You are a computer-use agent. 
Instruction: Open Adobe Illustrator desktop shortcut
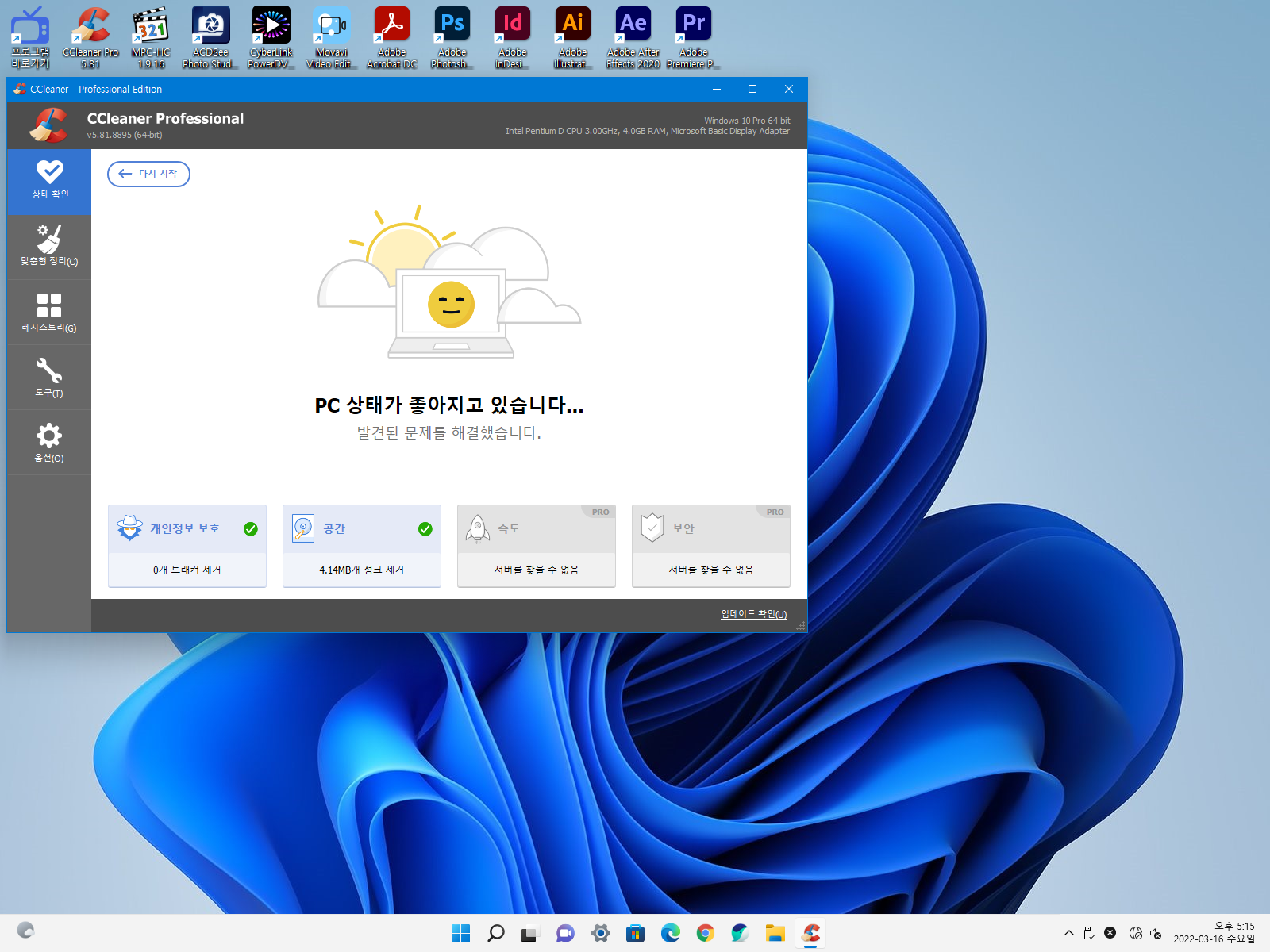tap(573, 37)
